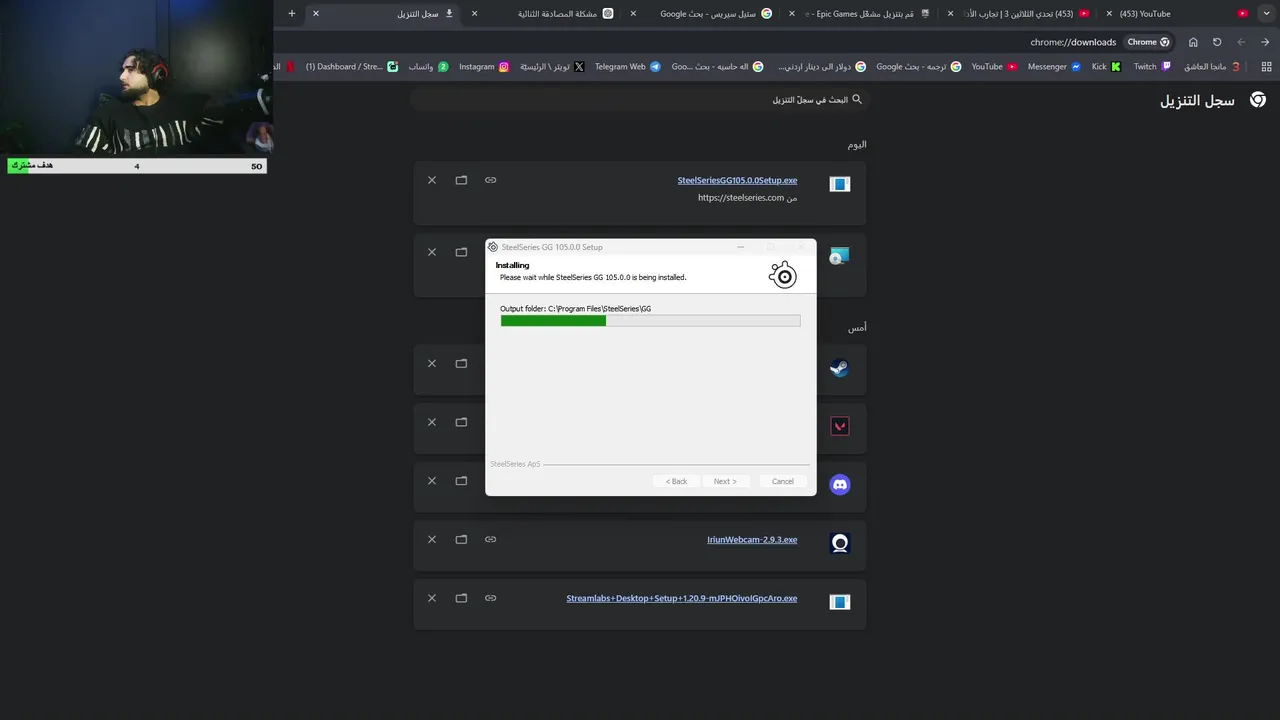The width and height of the screenshot is (1280, 720).
Task: Copy download link for IriunWebcam-2.9.3.exe
Action: click(x=490, y=539)
